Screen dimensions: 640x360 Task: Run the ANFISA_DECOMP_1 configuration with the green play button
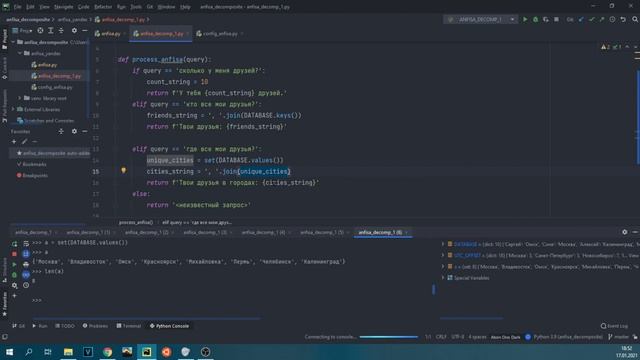525,19
